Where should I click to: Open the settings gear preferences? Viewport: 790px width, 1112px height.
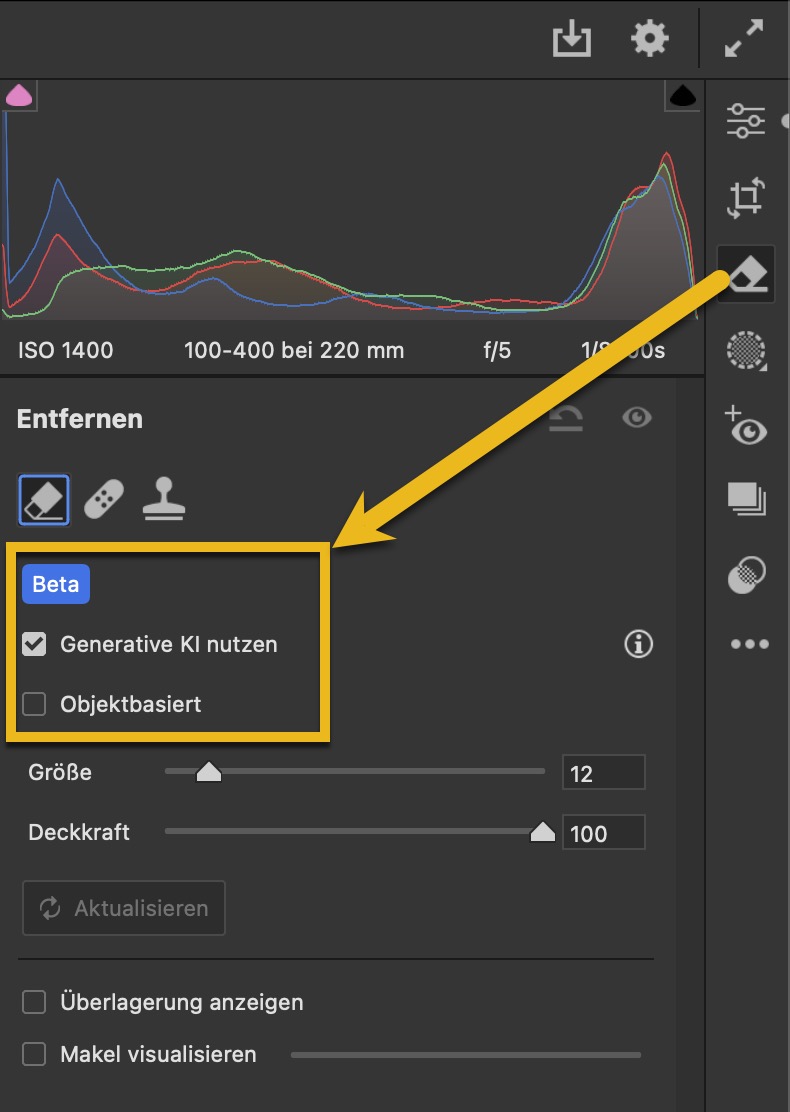(650, 40)
